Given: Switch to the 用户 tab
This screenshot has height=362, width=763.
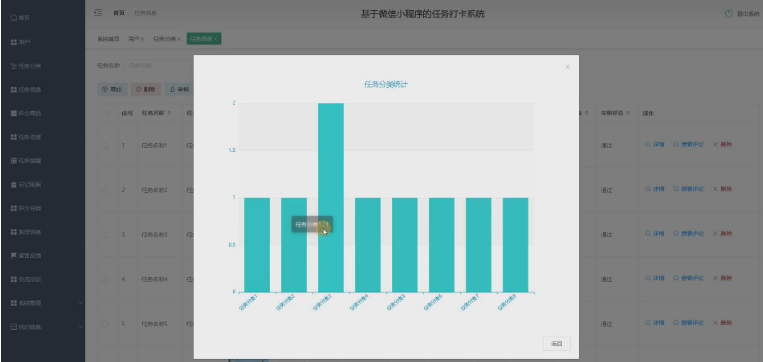Looking at the screenshot, I should tap(133, 39).
